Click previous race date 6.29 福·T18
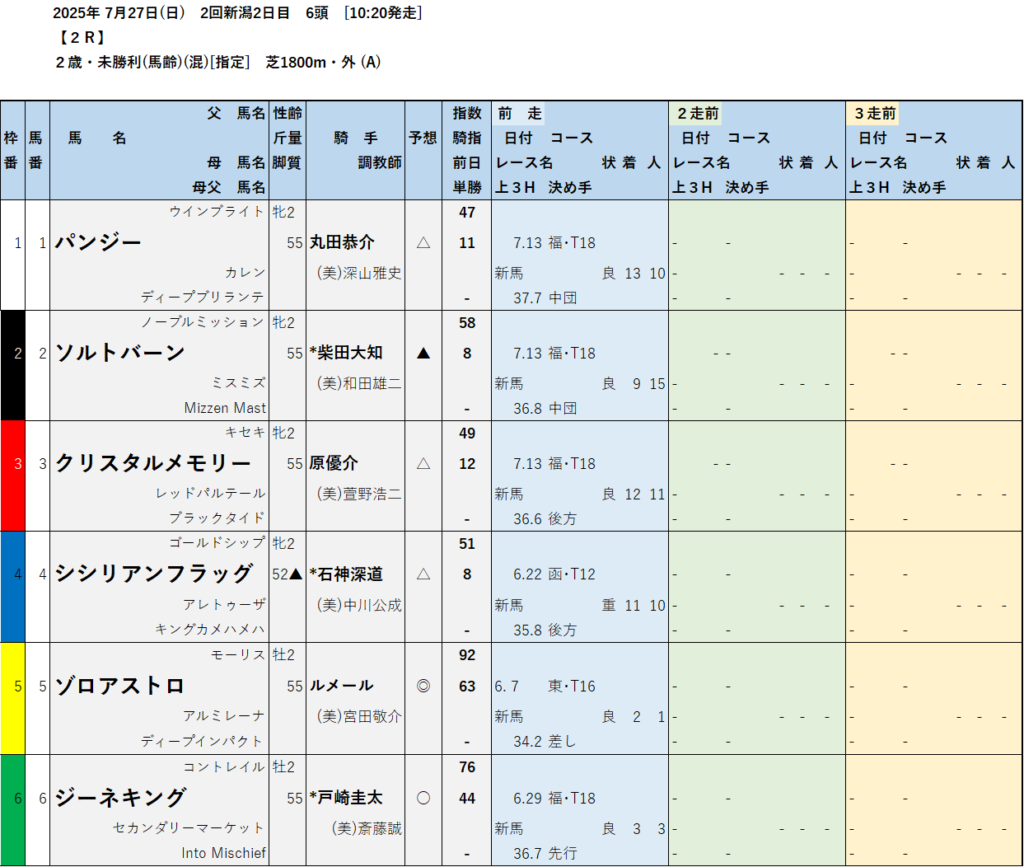This screenshot has width=1024, height=867. [x=554, y=798]
